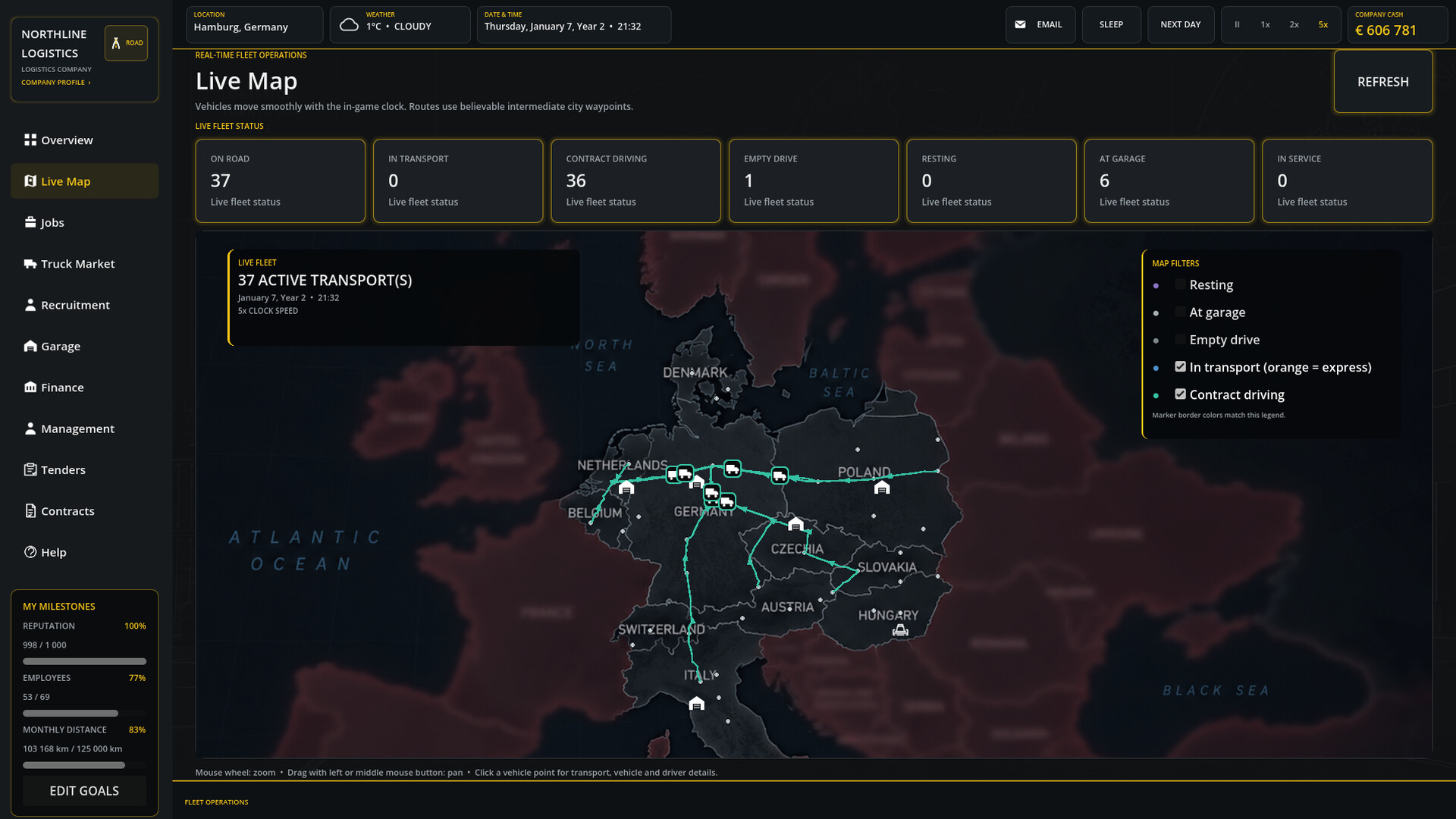The height and width of the screenshot is (819, 1456).
Task: Enable the At garage map filter
Action: [1180, 312]
